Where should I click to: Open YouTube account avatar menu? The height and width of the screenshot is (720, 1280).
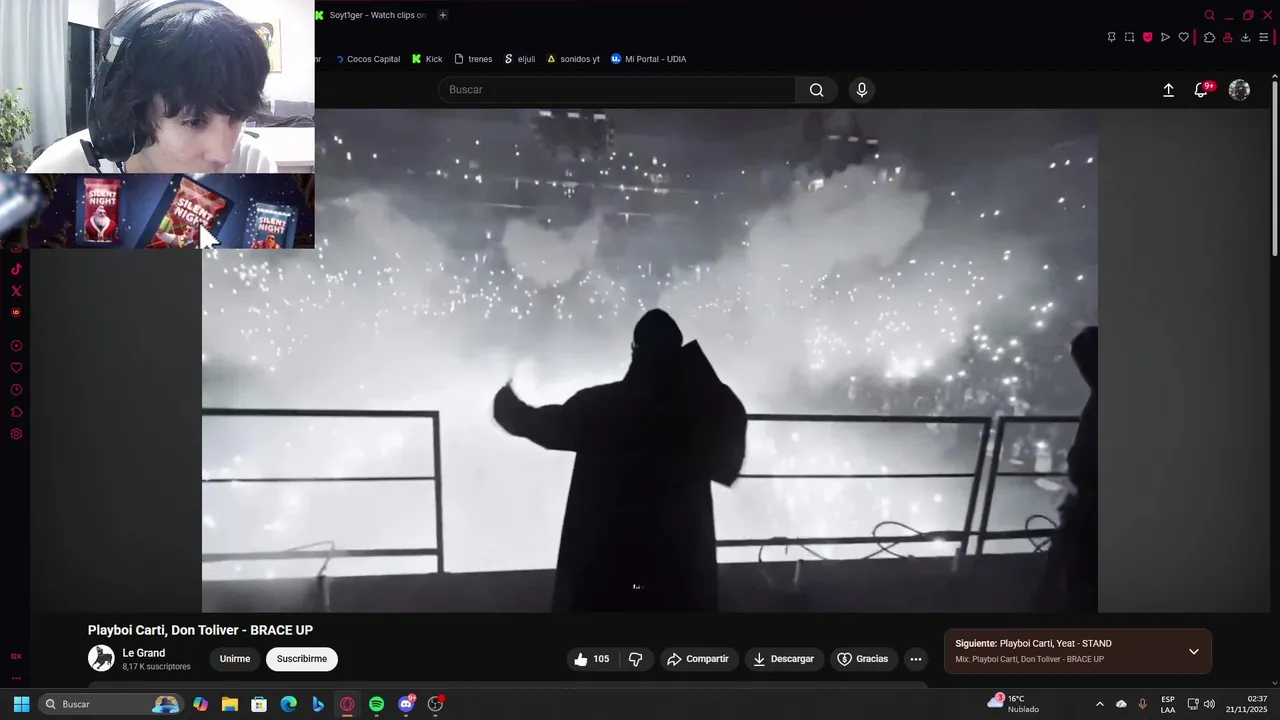pos(1239,90)
